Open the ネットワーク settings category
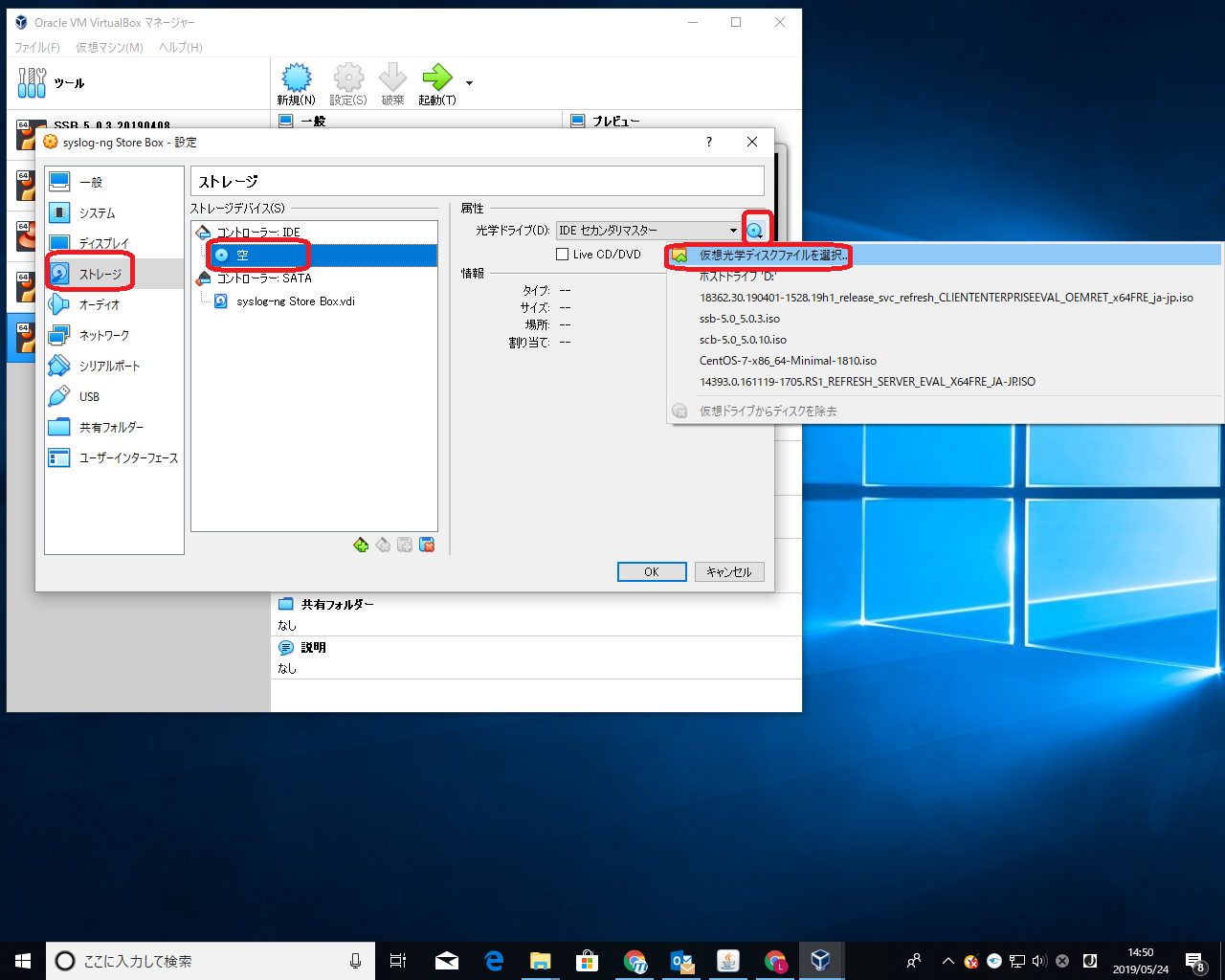 [103, 335]
